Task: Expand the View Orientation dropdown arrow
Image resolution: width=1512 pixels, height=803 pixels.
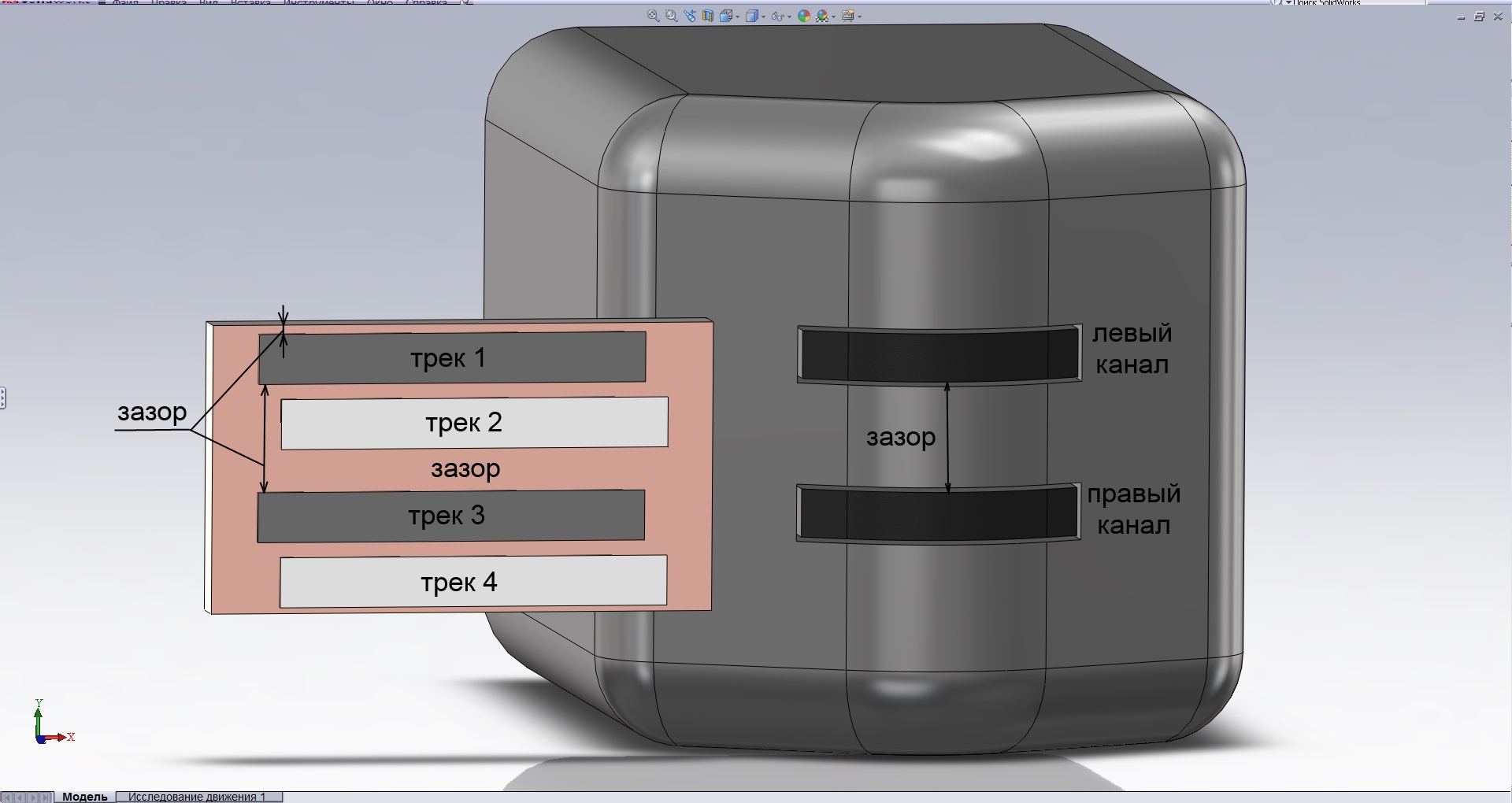Action: tap(737, 17)
